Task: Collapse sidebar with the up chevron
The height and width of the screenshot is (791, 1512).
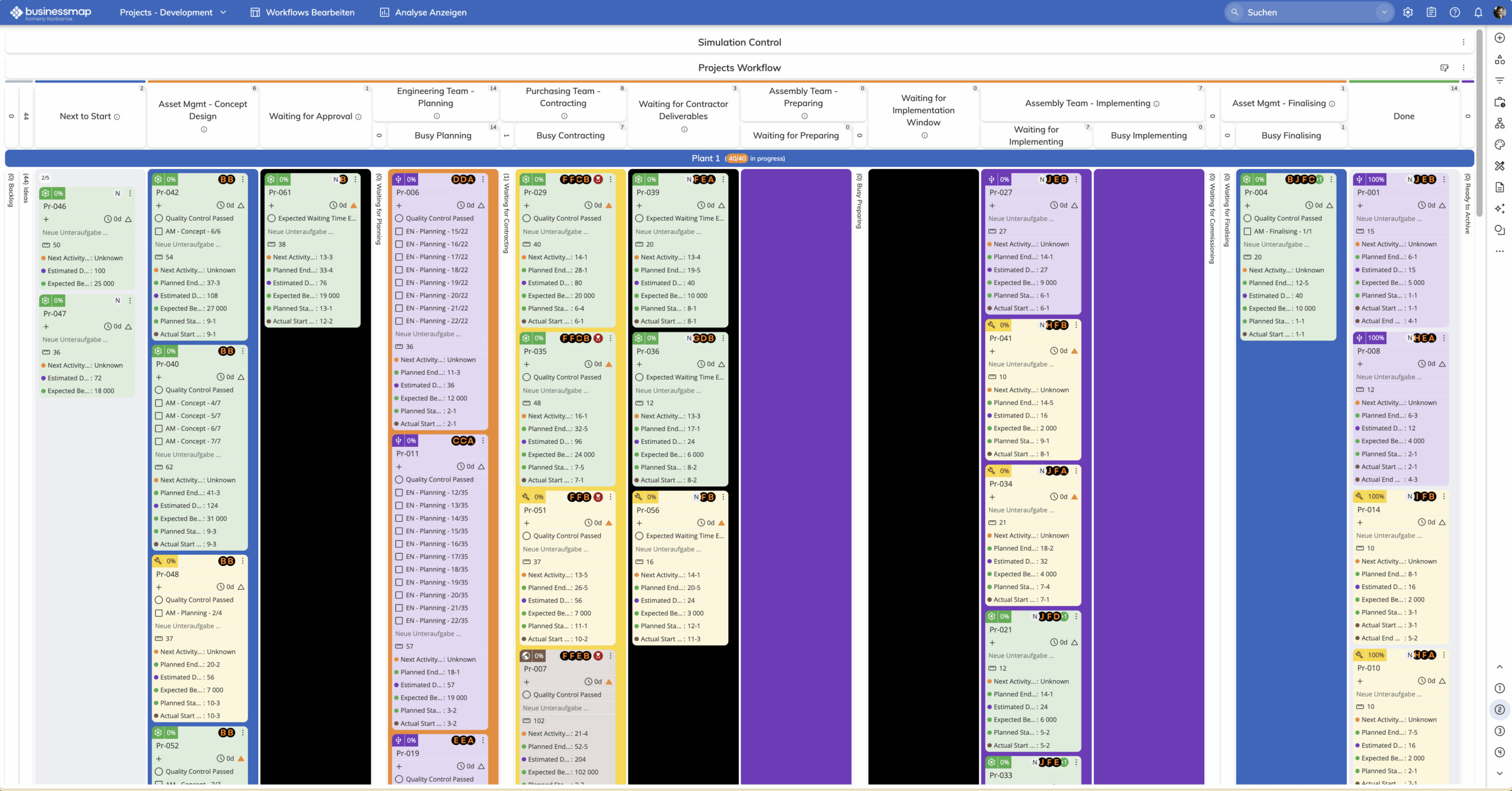Action: (1500, 667)
